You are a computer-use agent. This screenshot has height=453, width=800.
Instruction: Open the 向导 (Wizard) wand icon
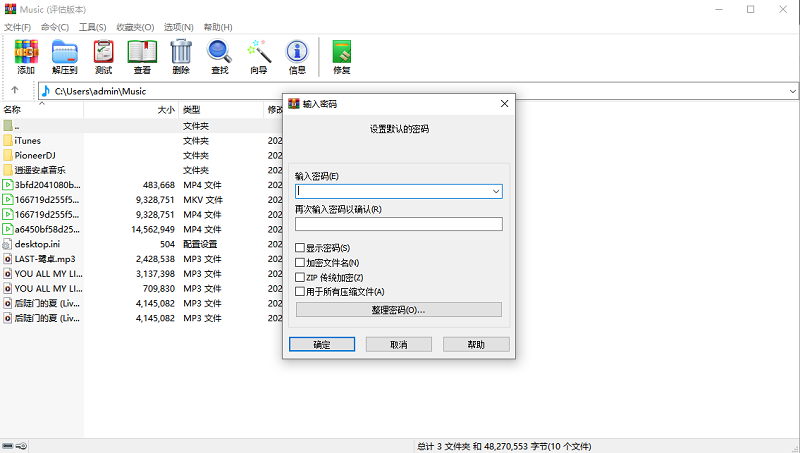[259, 53]
